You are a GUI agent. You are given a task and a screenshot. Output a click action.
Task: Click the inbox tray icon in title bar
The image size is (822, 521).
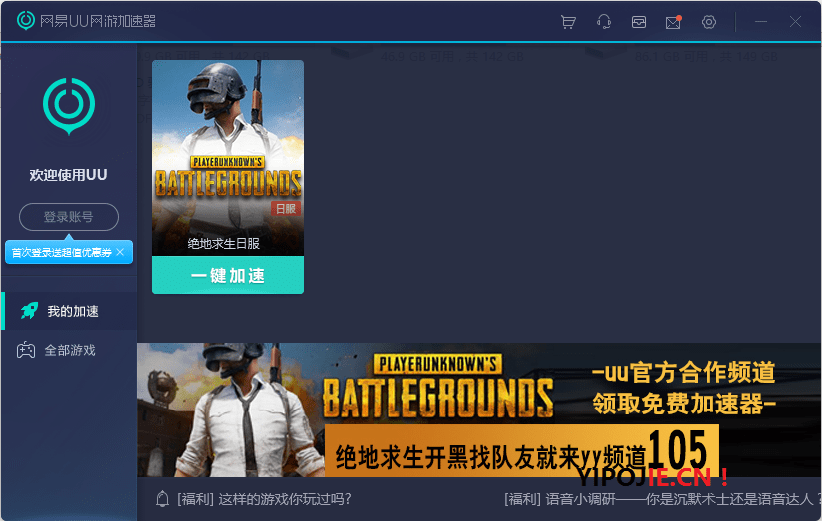(639, 22)
